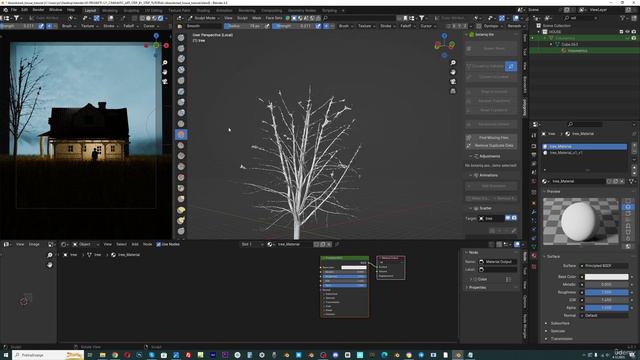Image resolution: width=640 pixels, height=360 pixels.
Task: Toggle Radius pen pressure in main header
Action: pos(267,26)
